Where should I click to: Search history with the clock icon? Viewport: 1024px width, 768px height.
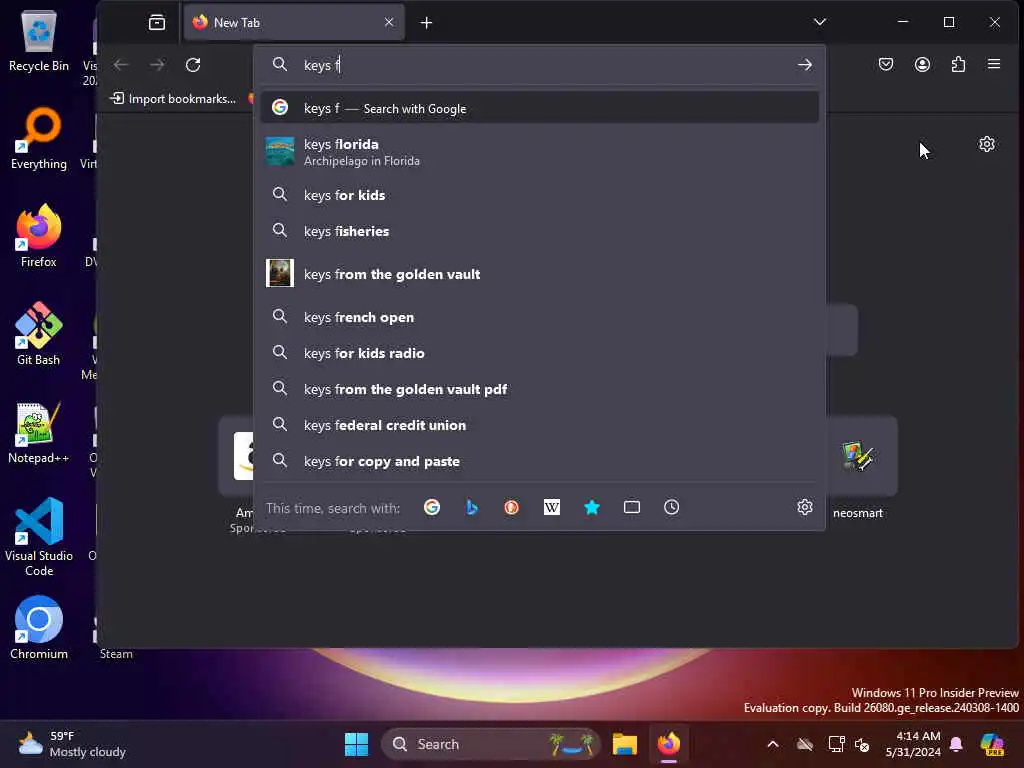click(671, 507)
